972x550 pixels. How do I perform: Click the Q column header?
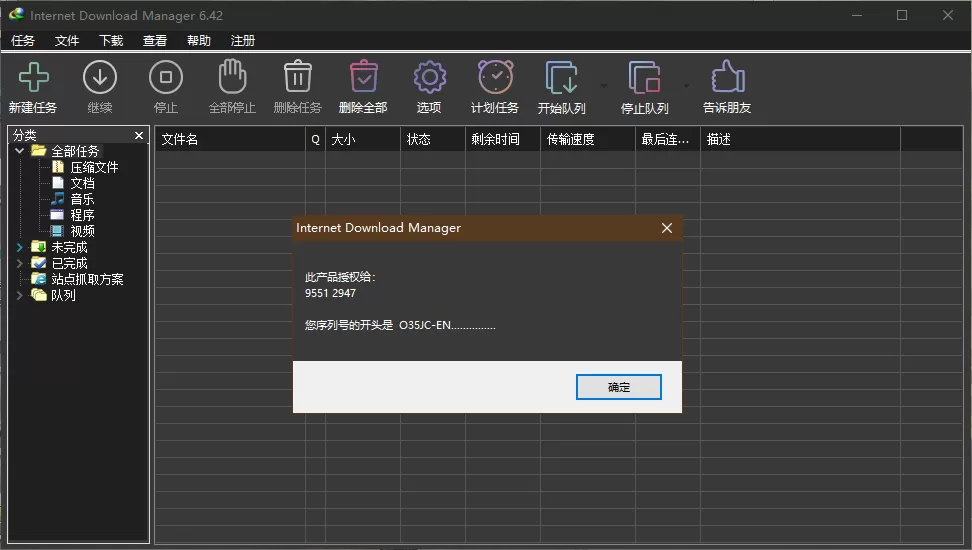(316, 140)
